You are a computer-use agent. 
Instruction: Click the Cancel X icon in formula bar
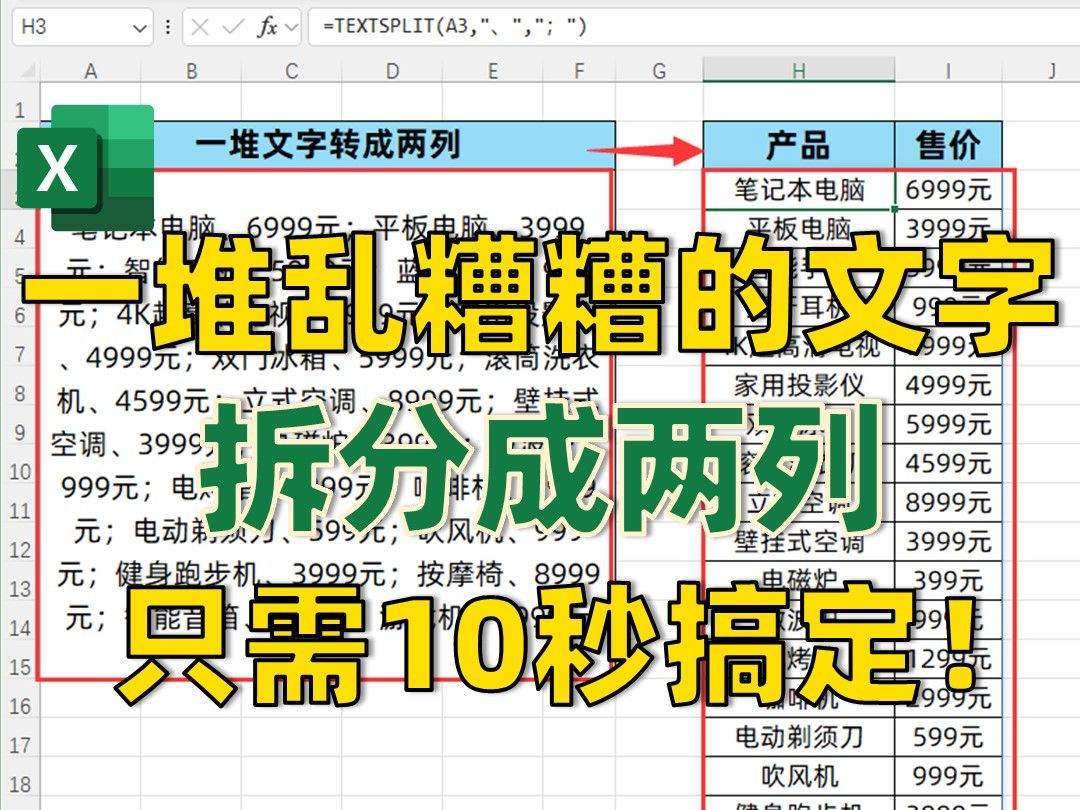tap(200, 28)
